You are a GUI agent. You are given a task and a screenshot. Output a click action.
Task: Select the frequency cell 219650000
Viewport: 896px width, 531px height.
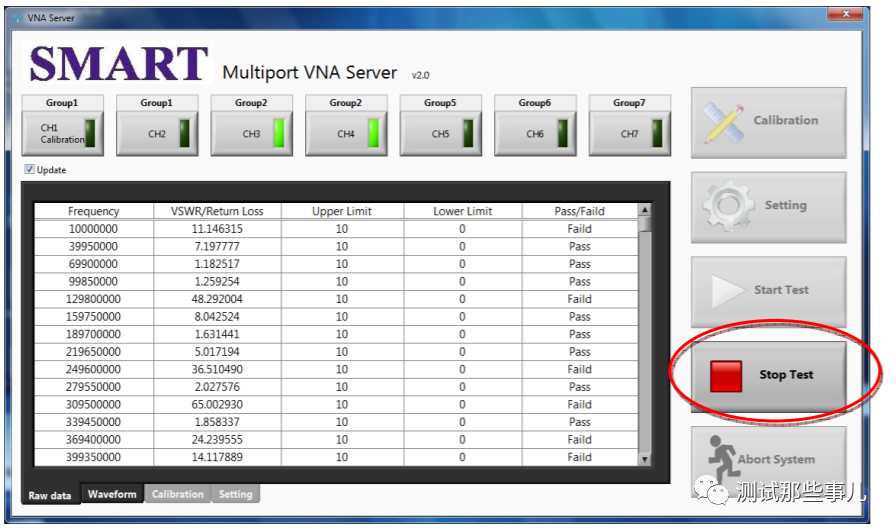94,352
